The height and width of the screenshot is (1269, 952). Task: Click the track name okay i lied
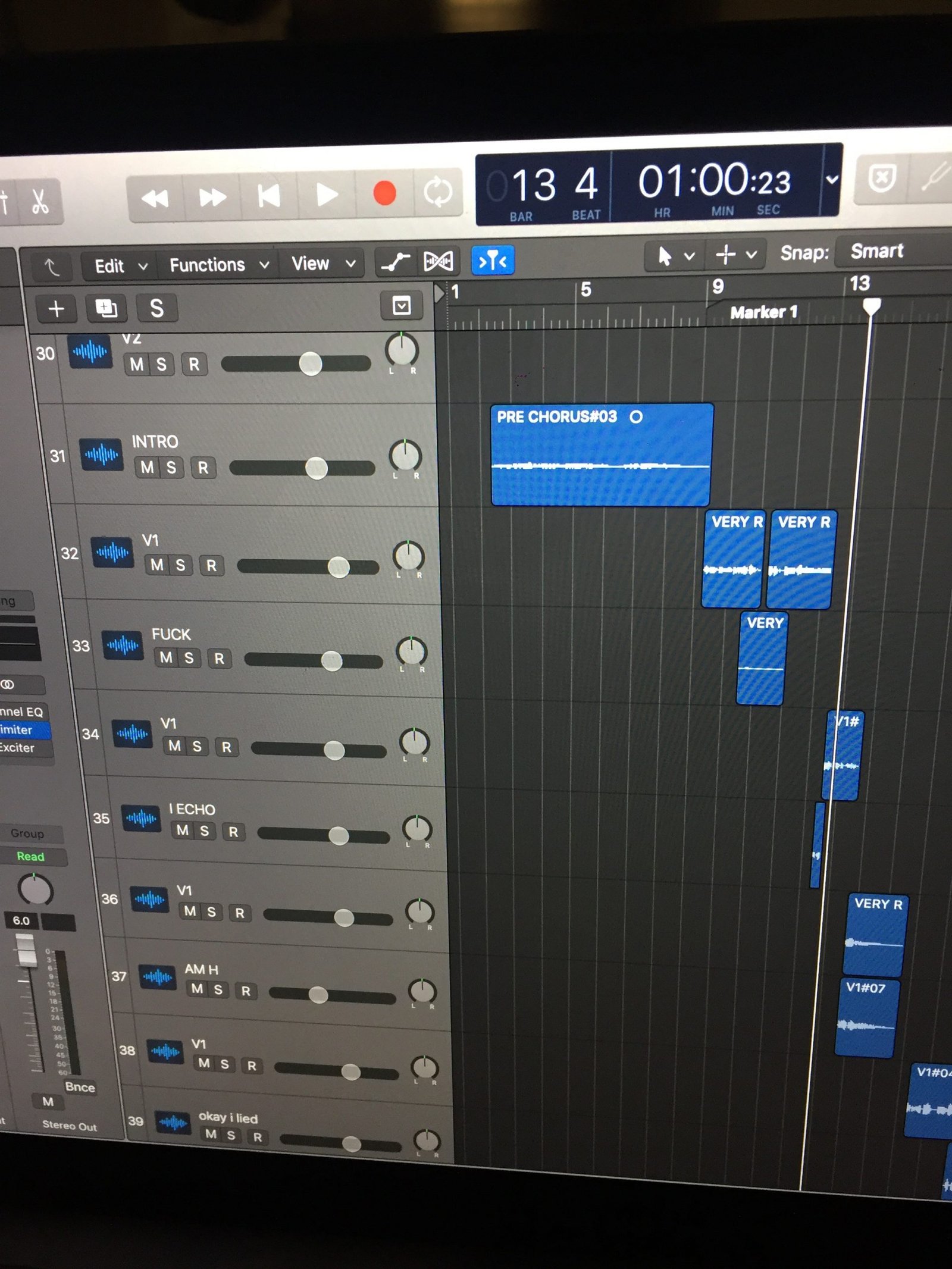click(228, 1117)
